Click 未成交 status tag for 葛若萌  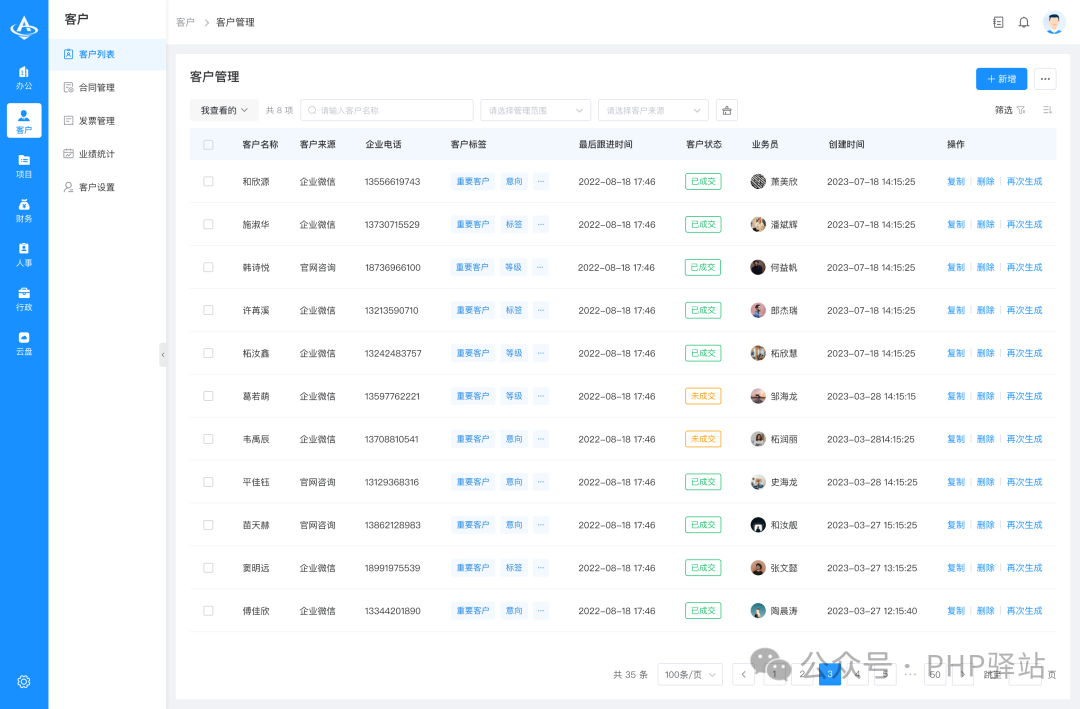[x=703, y=396]
